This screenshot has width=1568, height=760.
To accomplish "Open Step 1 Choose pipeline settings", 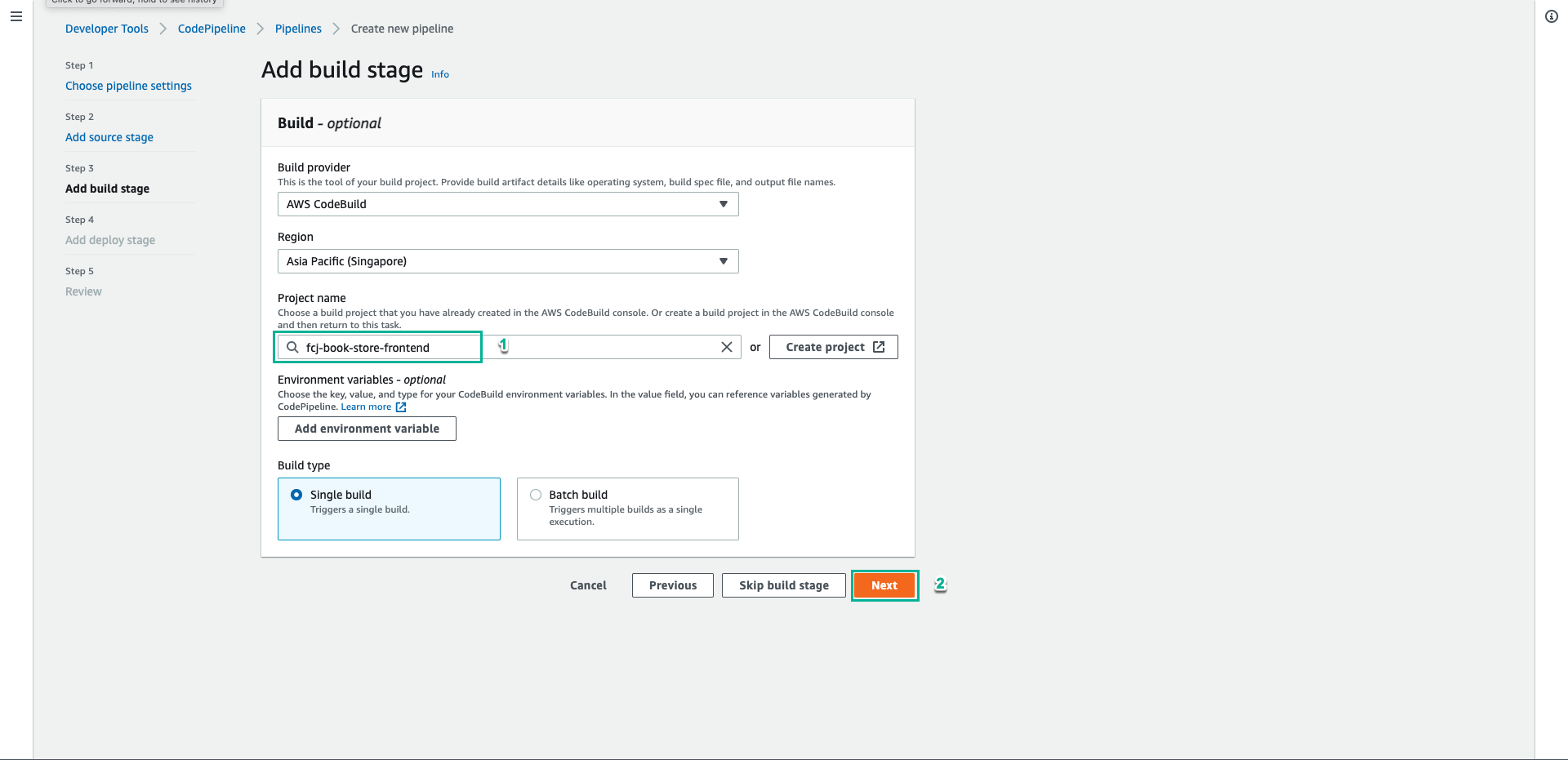I will tap(128, 86).
